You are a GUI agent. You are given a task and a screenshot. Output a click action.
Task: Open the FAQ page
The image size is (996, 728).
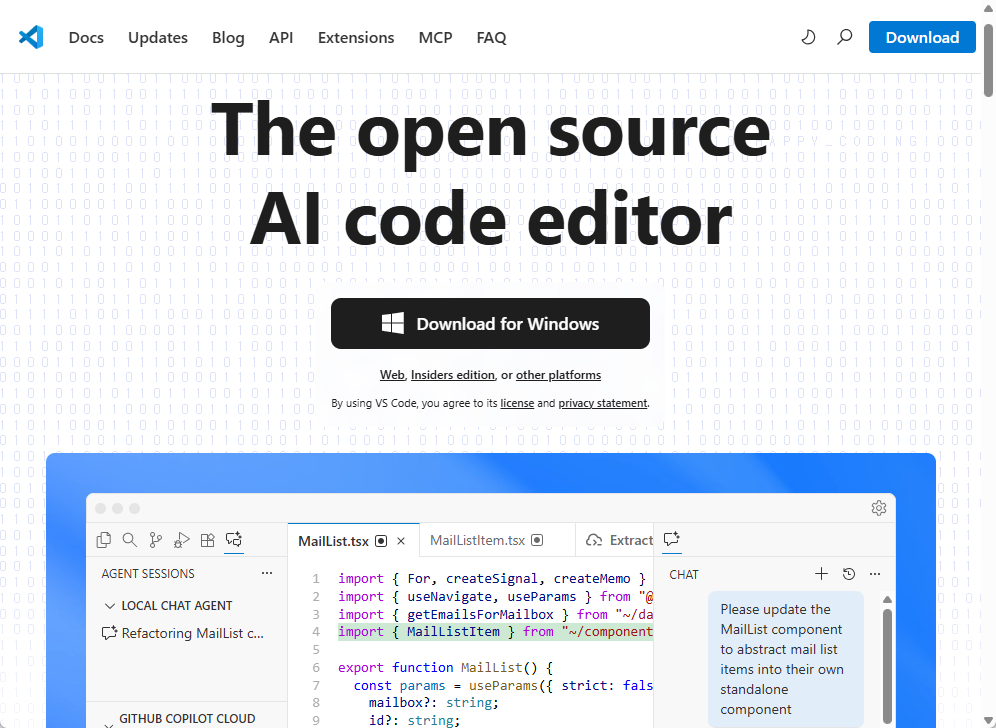pos(492,37)
